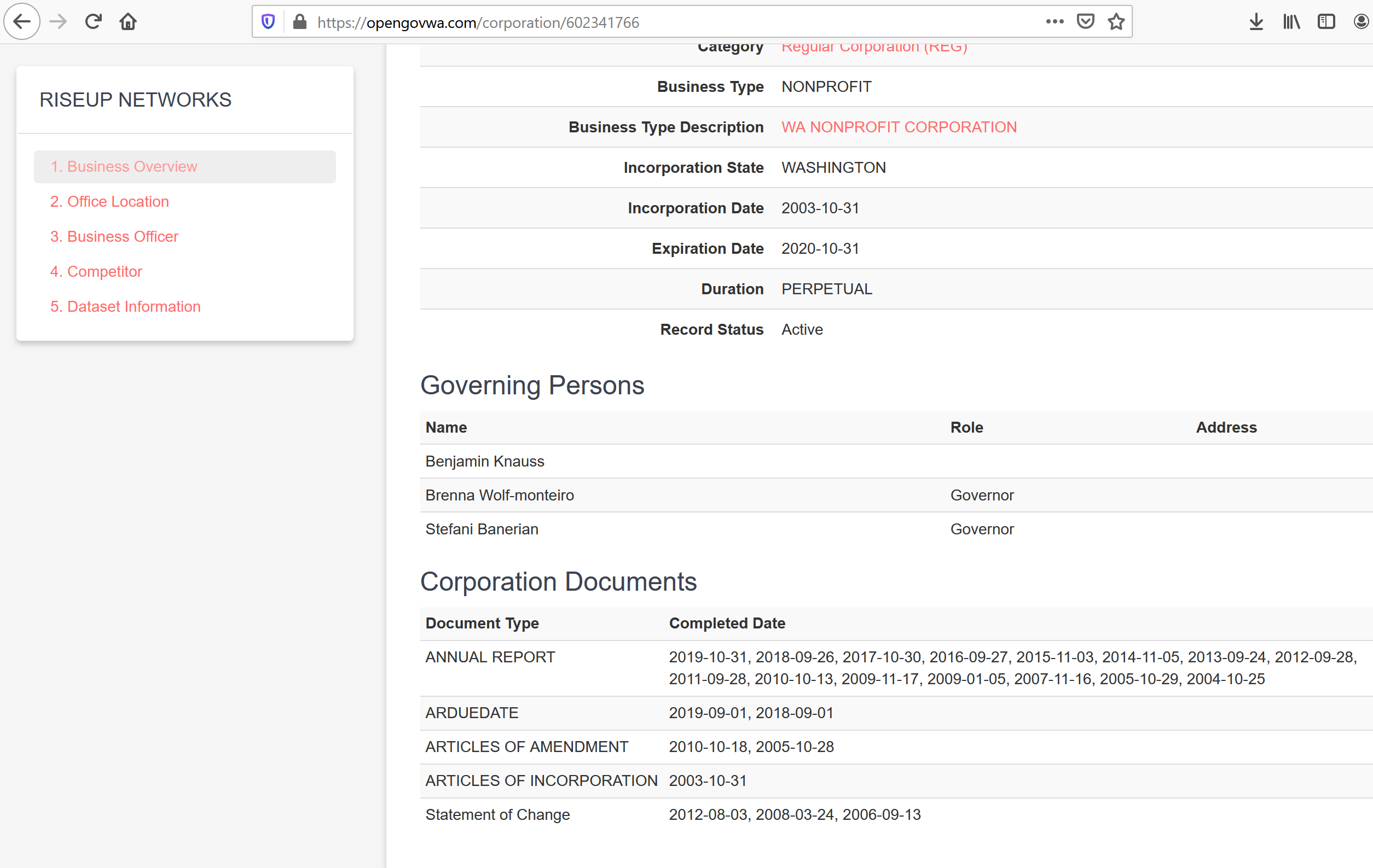Viewport: 1373px width, 868px height.
Task: Click the Record Status value Active
Action: (802, 329)
